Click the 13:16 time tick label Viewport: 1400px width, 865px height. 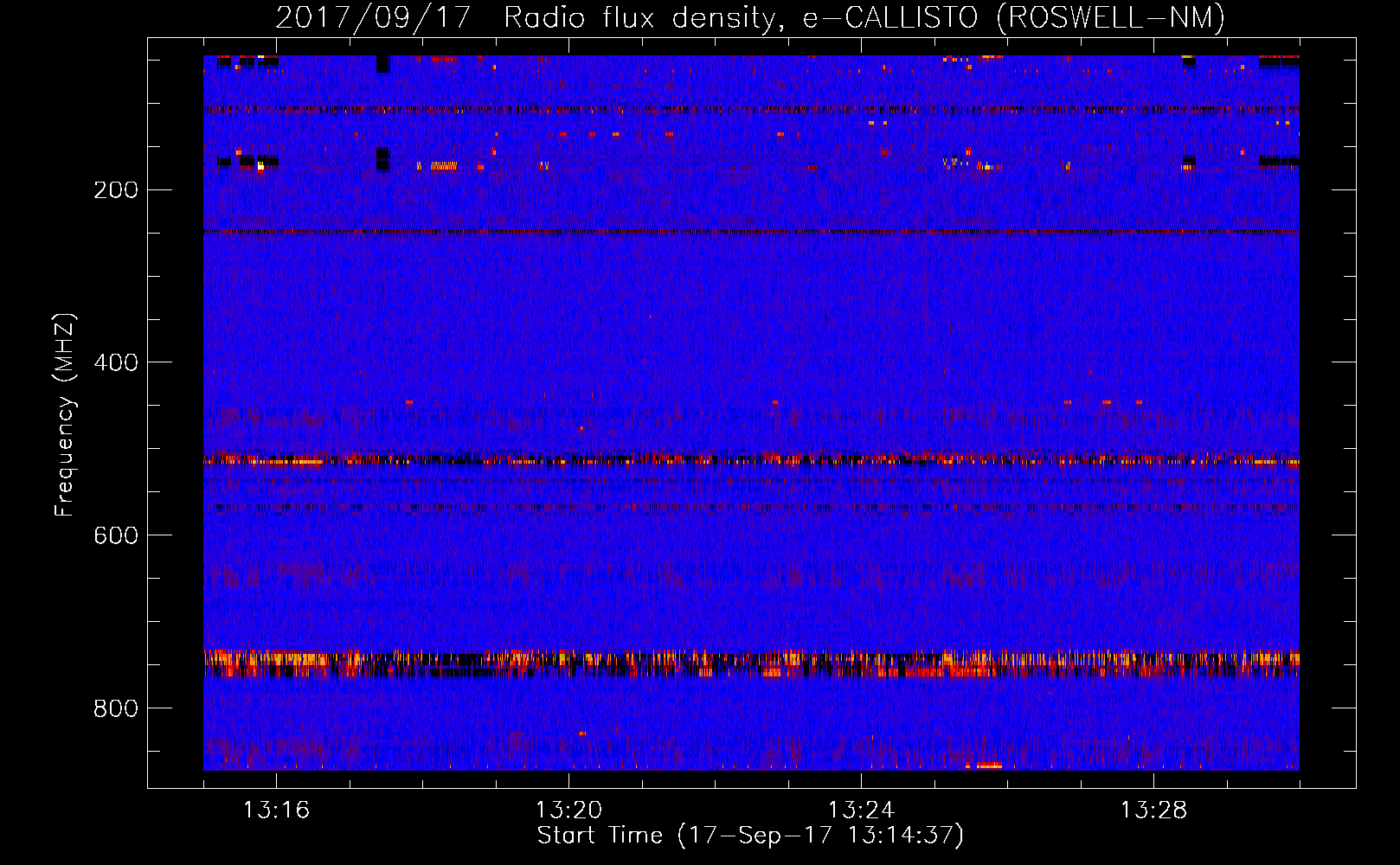pos(276,811)
